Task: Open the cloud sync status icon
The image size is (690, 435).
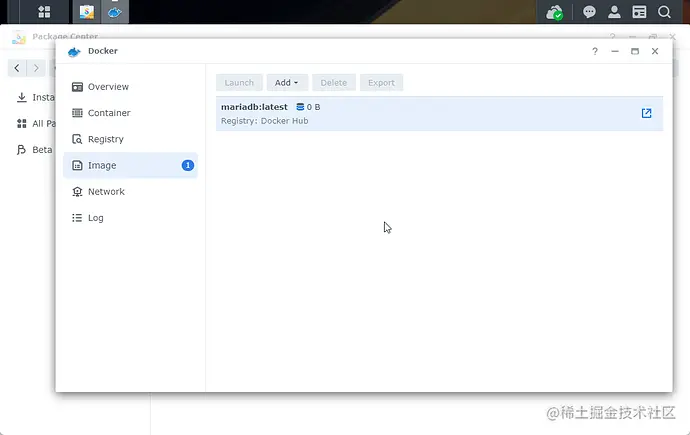Action: pyautogui.click(x=554, y=12)
